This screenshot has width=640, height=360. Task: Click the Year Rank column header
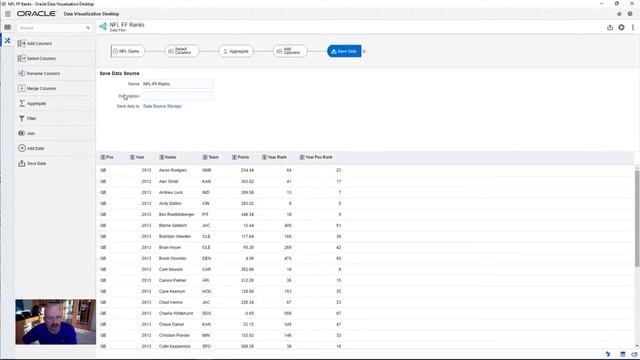tap(274, 157)
